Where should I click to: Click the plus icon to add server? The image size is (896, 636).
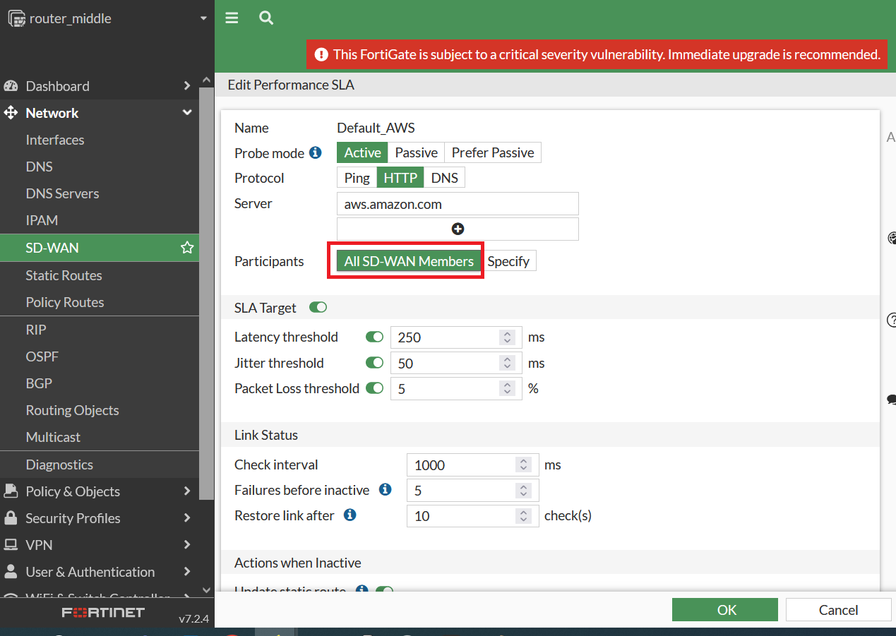[x=458, y=229]
